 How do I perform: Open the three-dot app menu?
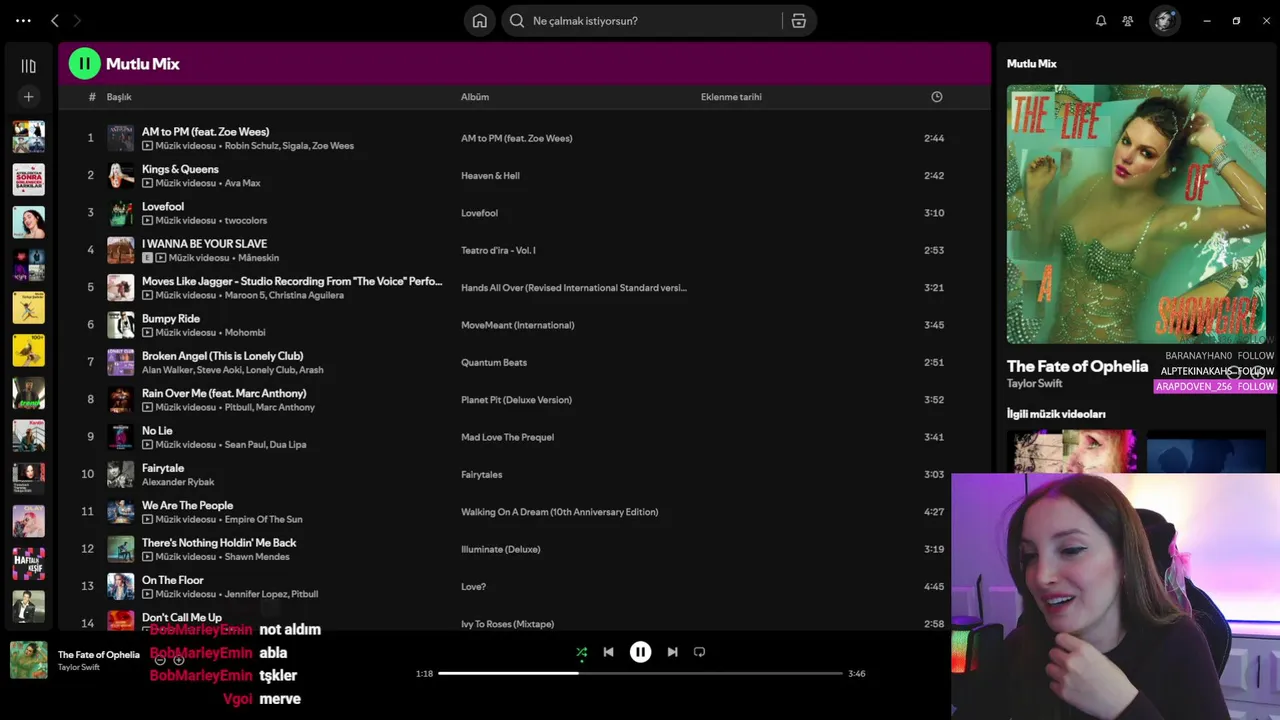point(23,20)
